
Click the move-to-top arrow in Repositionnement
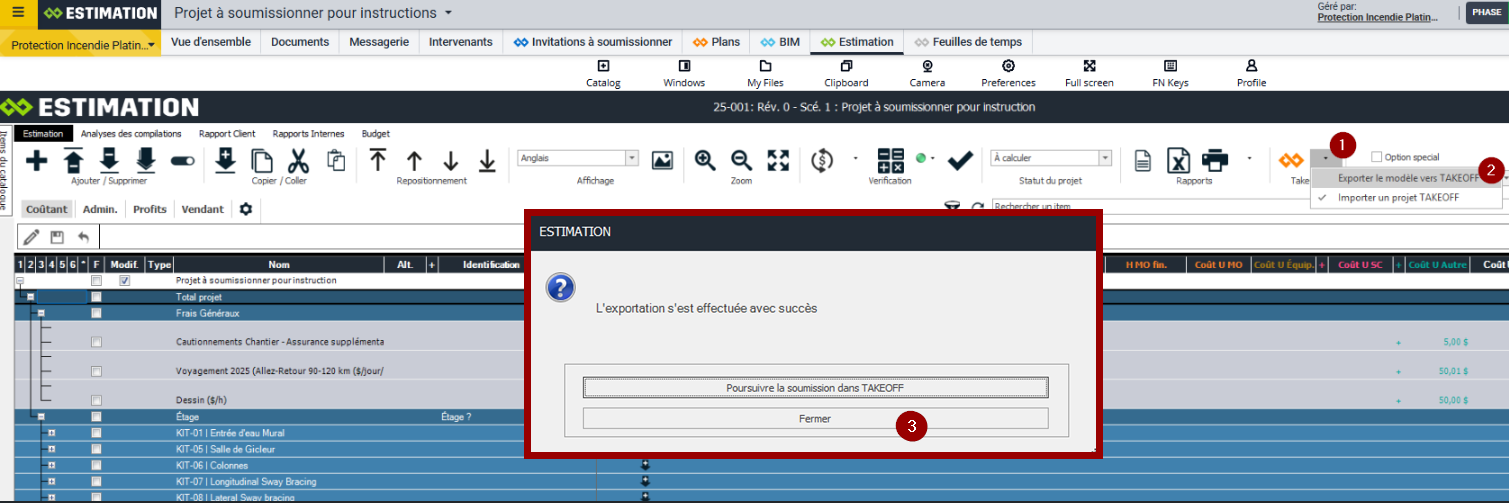[x=378, y=160]
